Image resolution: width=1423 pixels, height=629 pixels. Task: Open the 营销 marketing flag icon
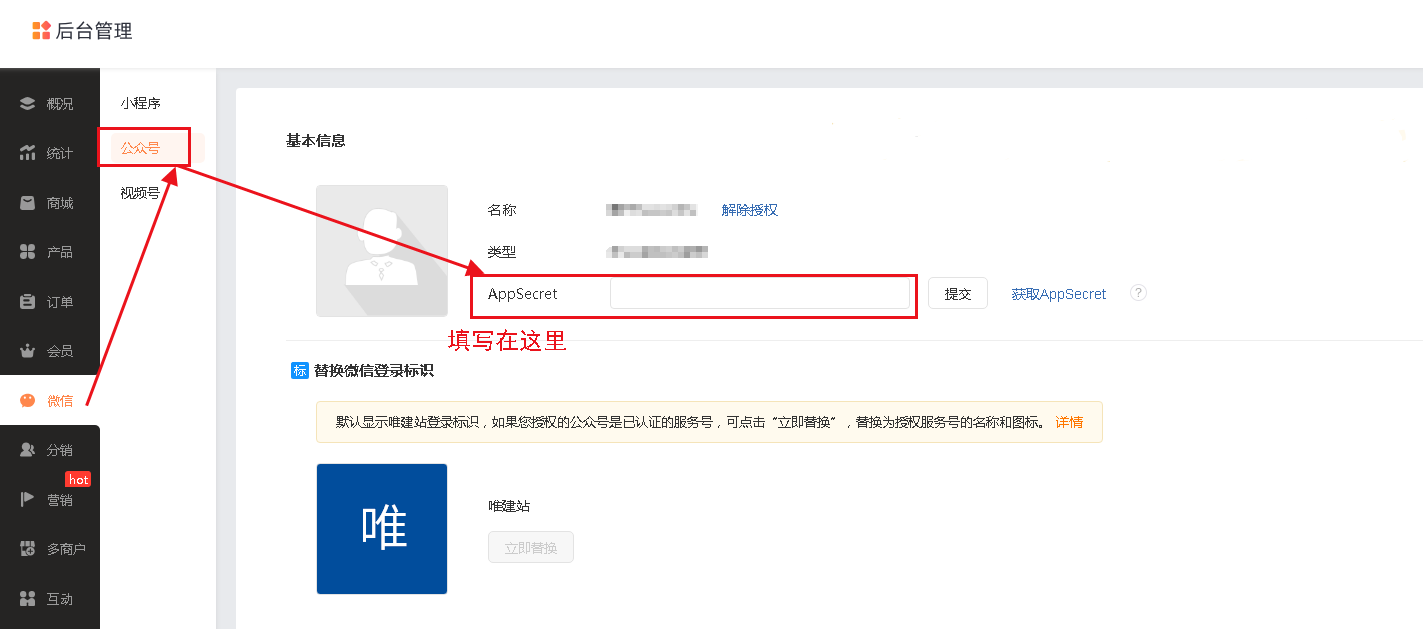coord(28,500)
